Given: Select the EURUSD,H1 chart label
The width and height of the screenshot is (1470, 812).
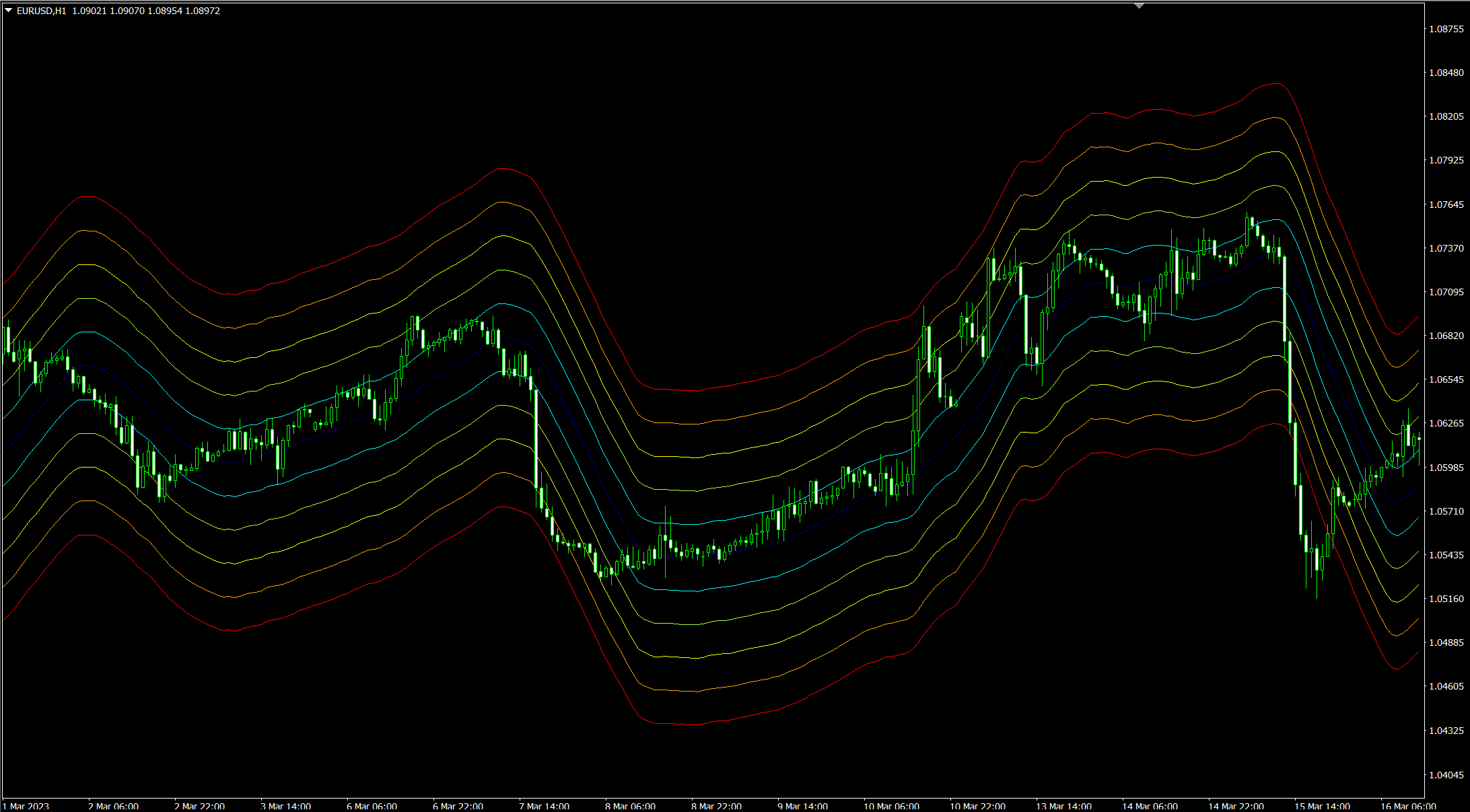Looking at the screenshot, I should tap(42, 11).
